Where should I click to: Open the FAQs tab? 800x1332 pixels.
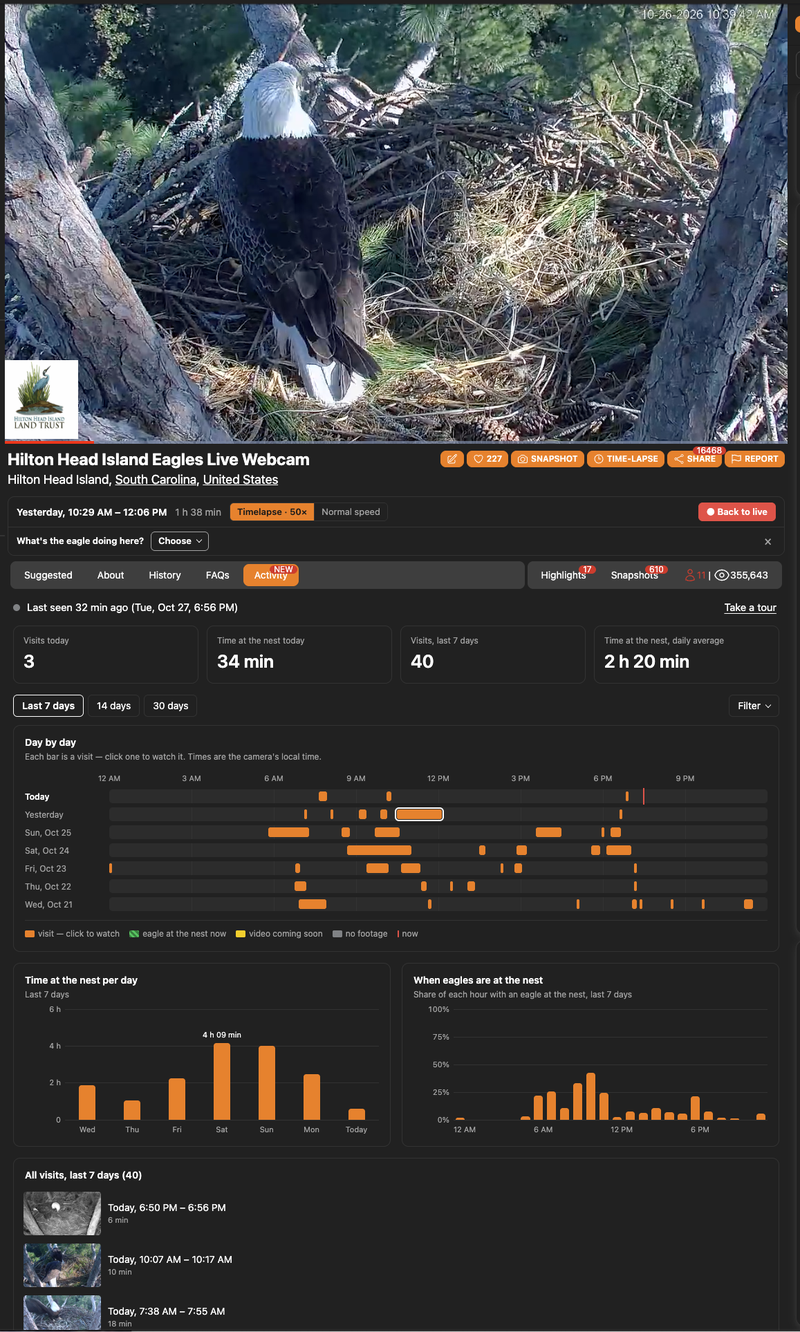[217, 575]
